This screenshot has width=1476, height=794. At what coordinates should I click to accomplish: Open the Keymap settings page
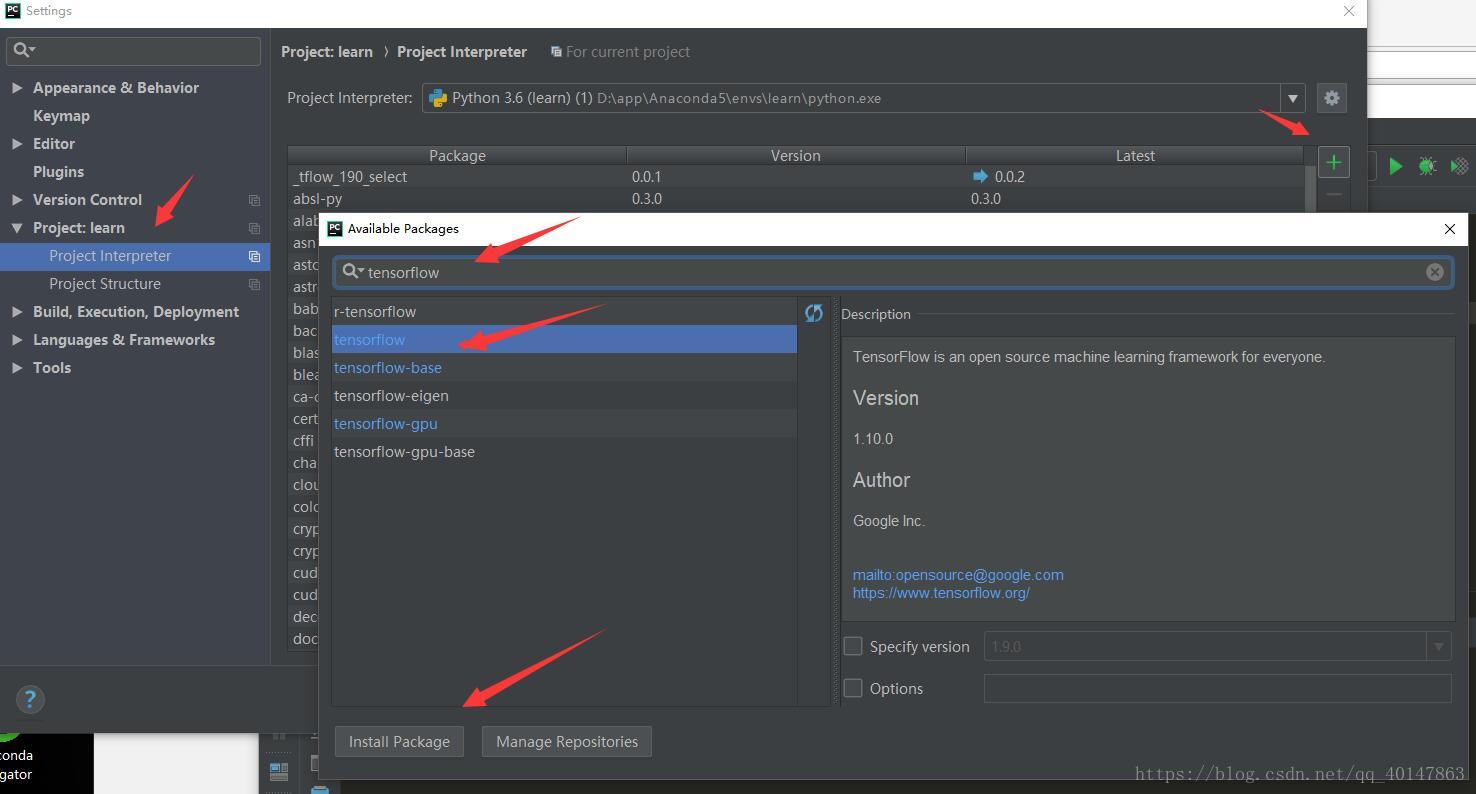point(61,116)
